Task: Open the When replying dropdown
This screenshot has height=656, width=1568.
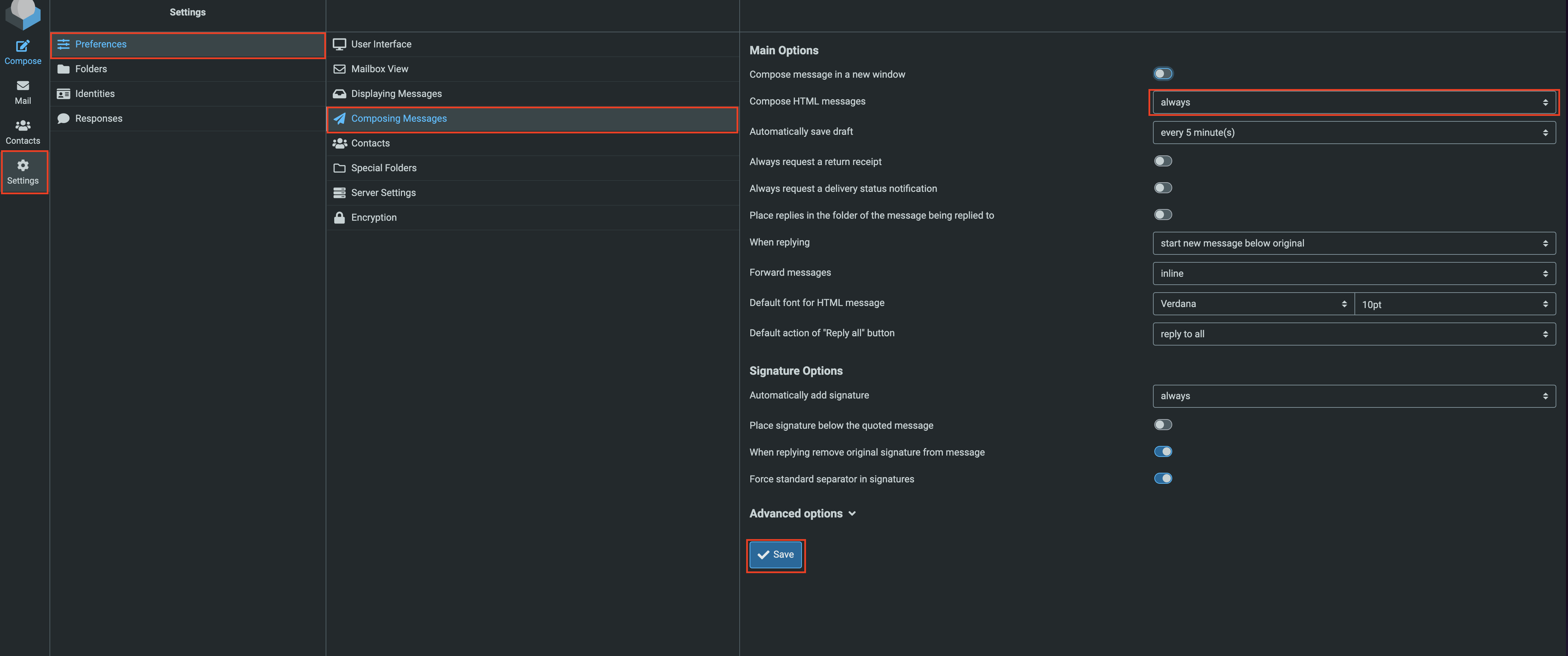Action: 1354,243
